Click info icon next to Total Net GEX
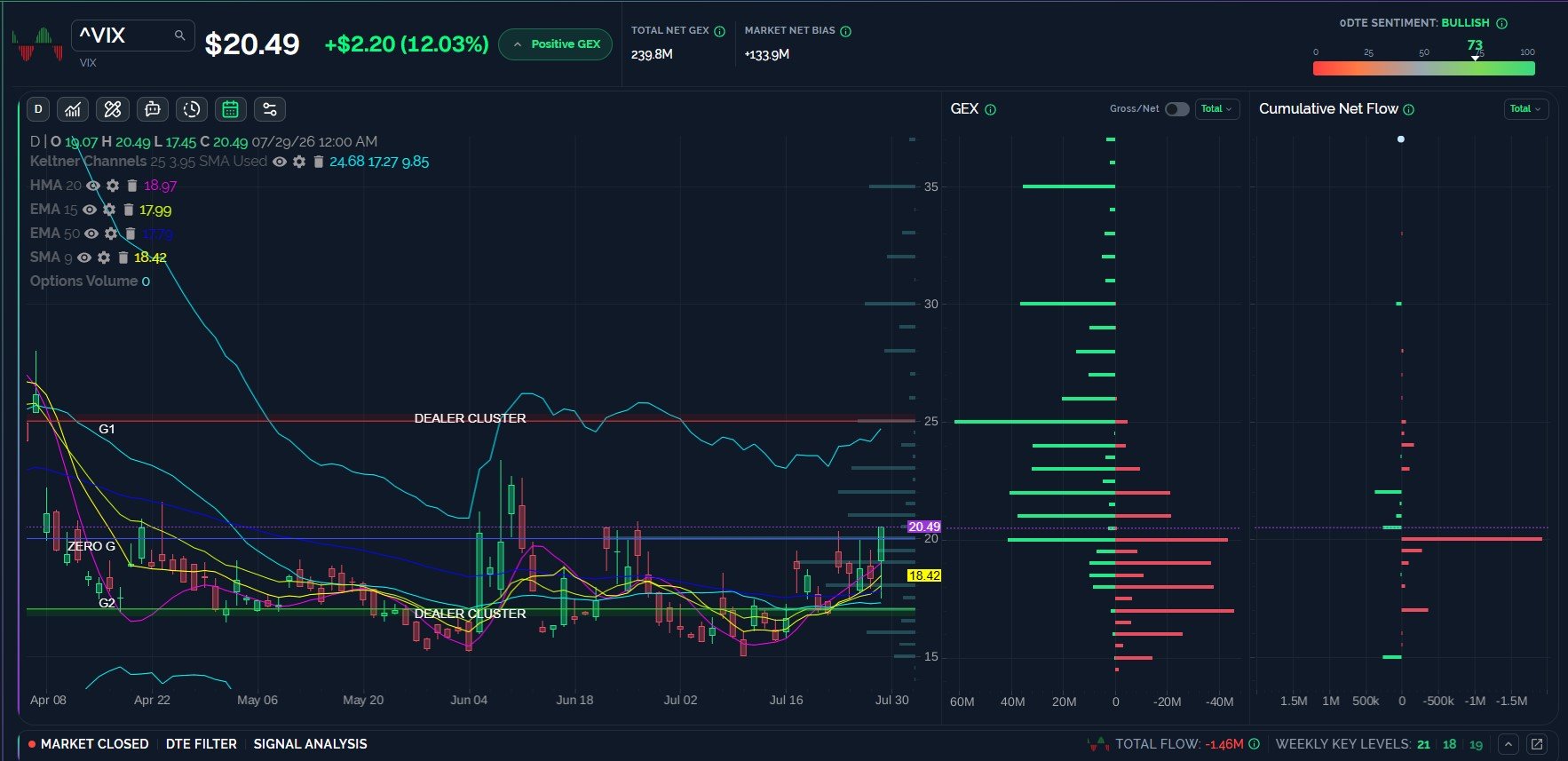Screen dimensions: 1568x761 (x=720, y=31)
